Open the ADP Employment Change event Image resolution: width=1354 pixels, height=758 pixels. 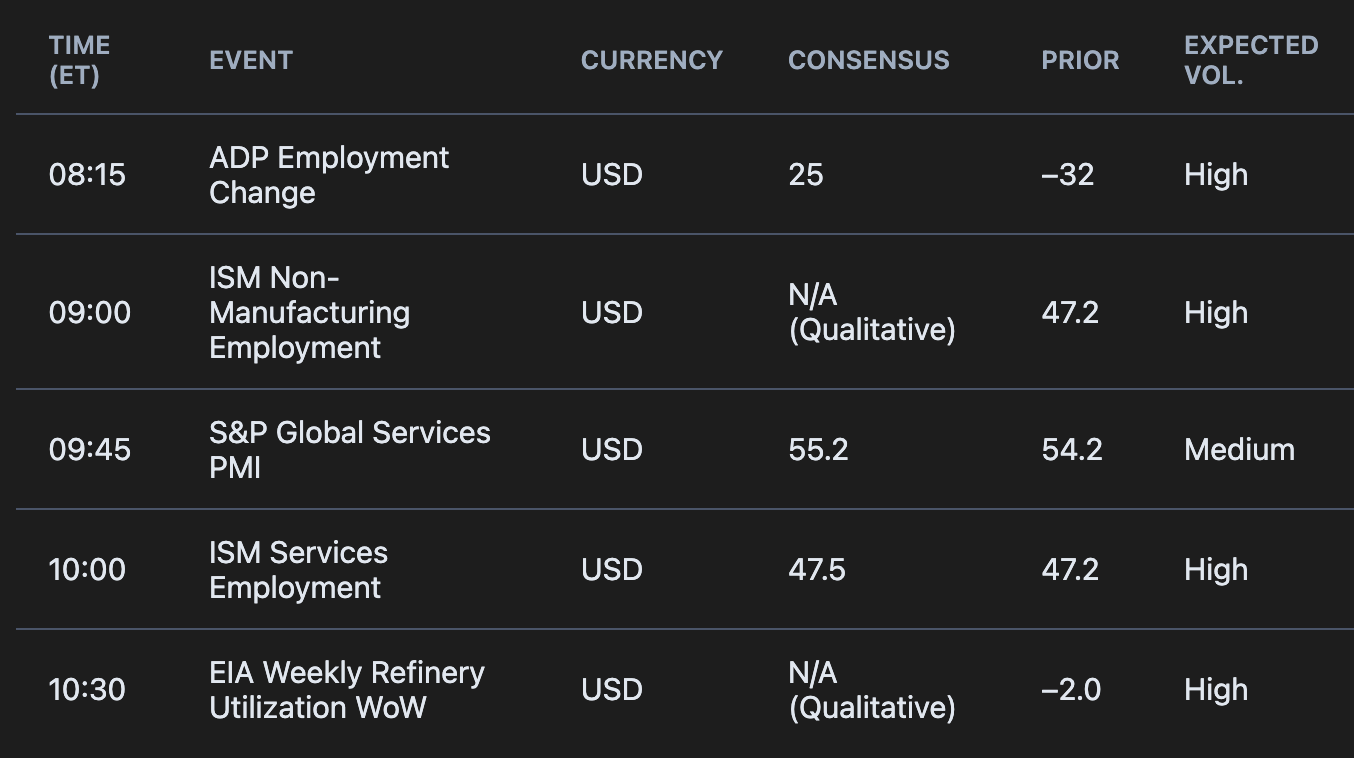[x=329, y=175]
